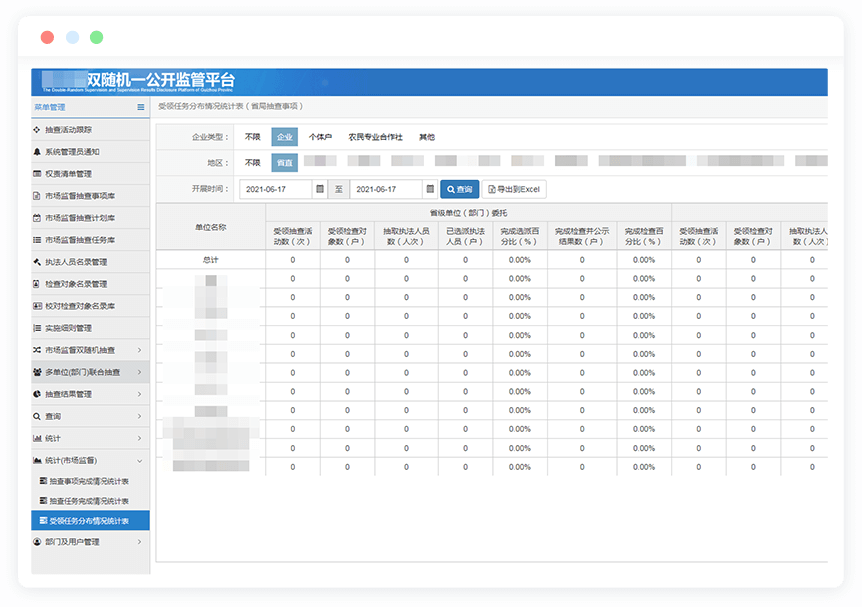
Task: Click the blue 查询 search button
Action: (460, 189)
